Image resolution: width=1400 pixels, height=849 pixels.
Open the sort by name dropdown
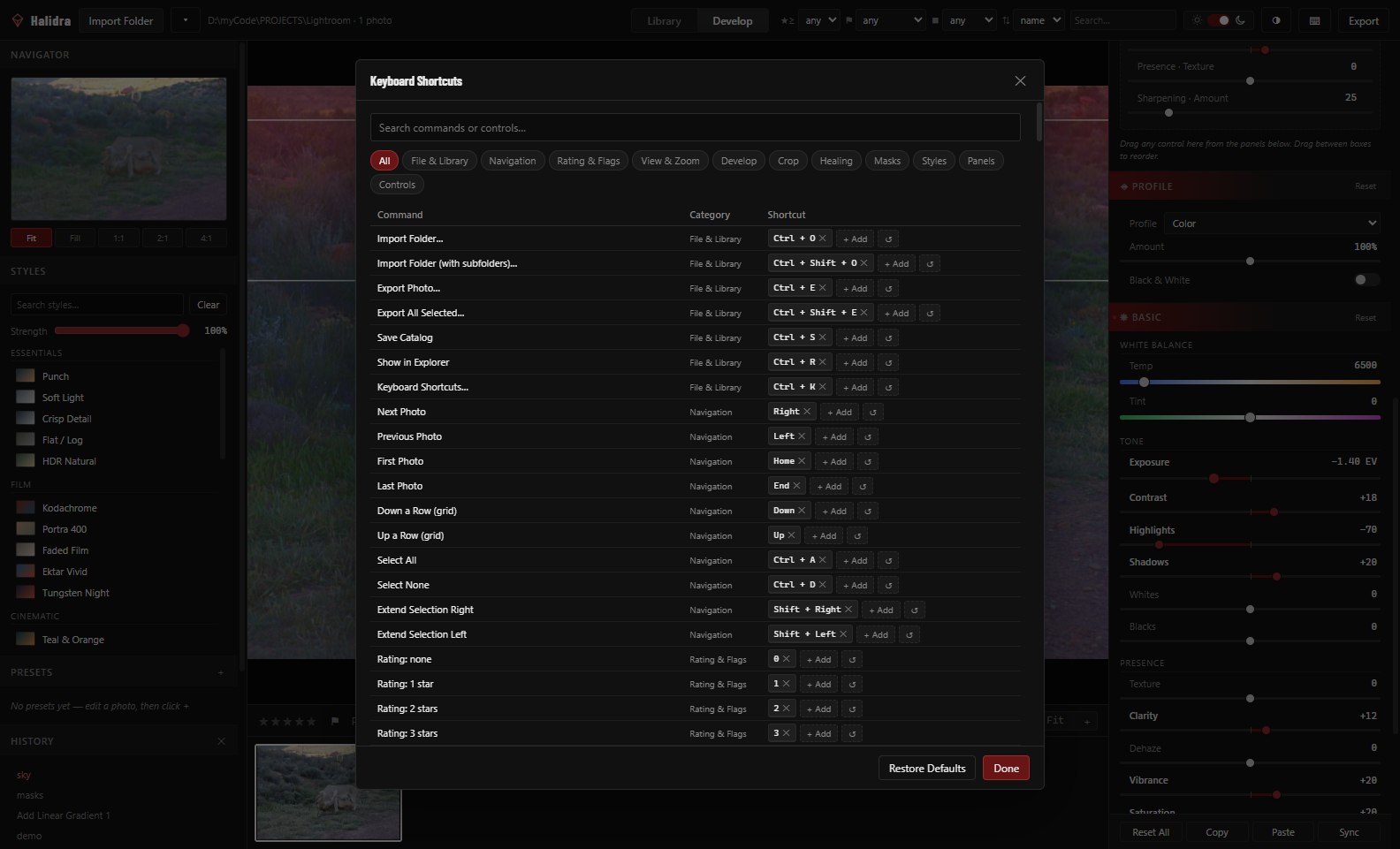[1039, 20]
